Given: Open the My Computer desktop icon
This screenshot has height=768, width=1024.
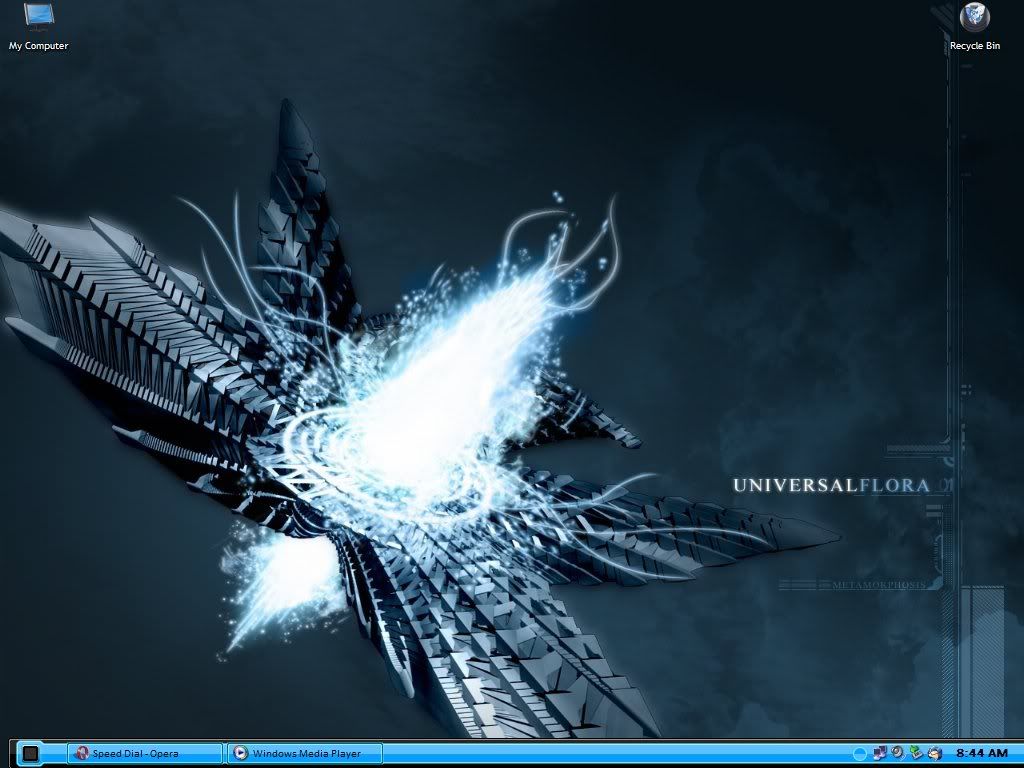Looking at the screenshot, I should pos(39,17).
